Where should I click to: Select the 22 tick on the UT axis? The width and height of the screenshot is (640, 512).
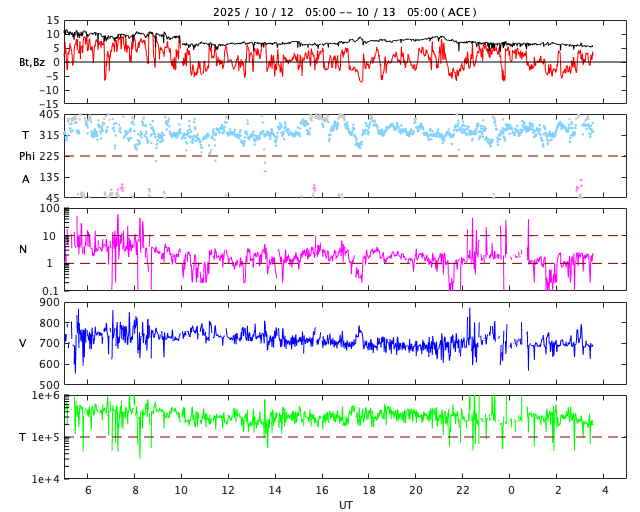tap(463, 490)
